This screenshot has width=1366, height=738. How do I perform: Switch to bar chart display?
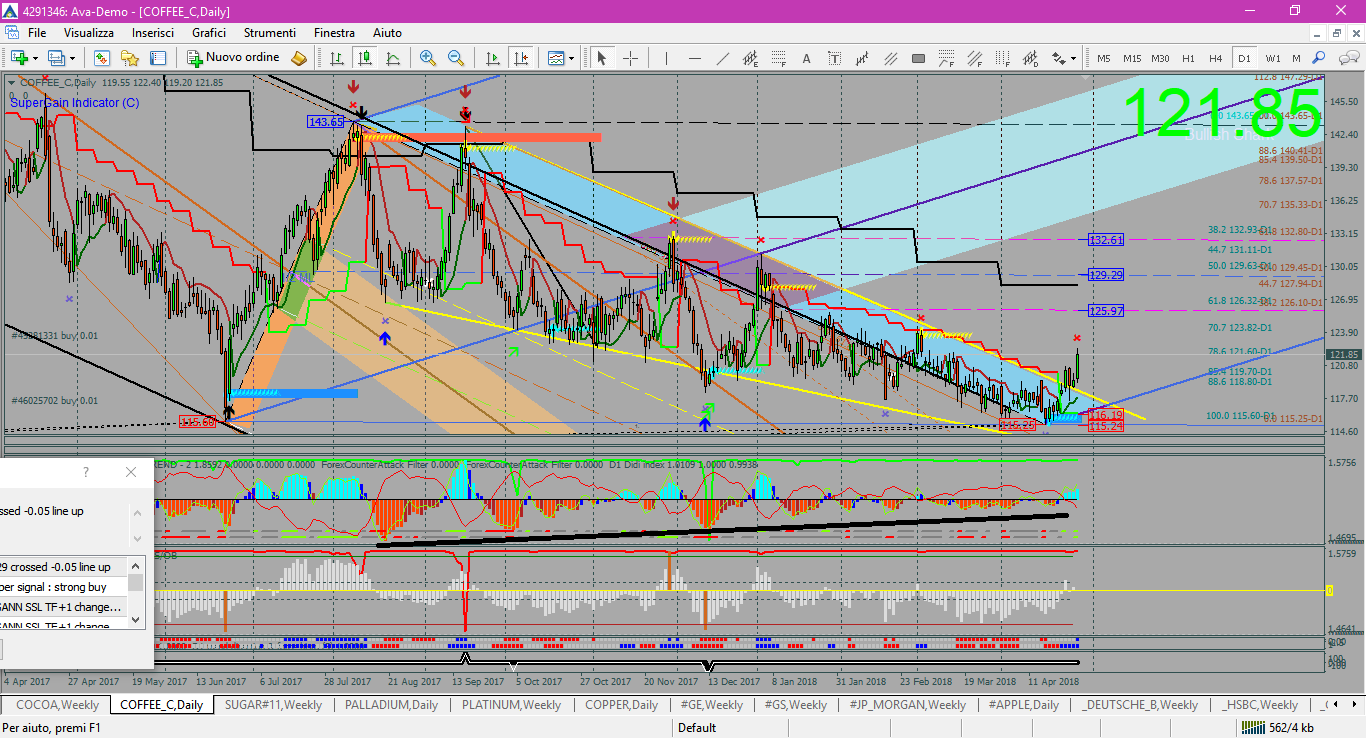(x=337, y=58)
